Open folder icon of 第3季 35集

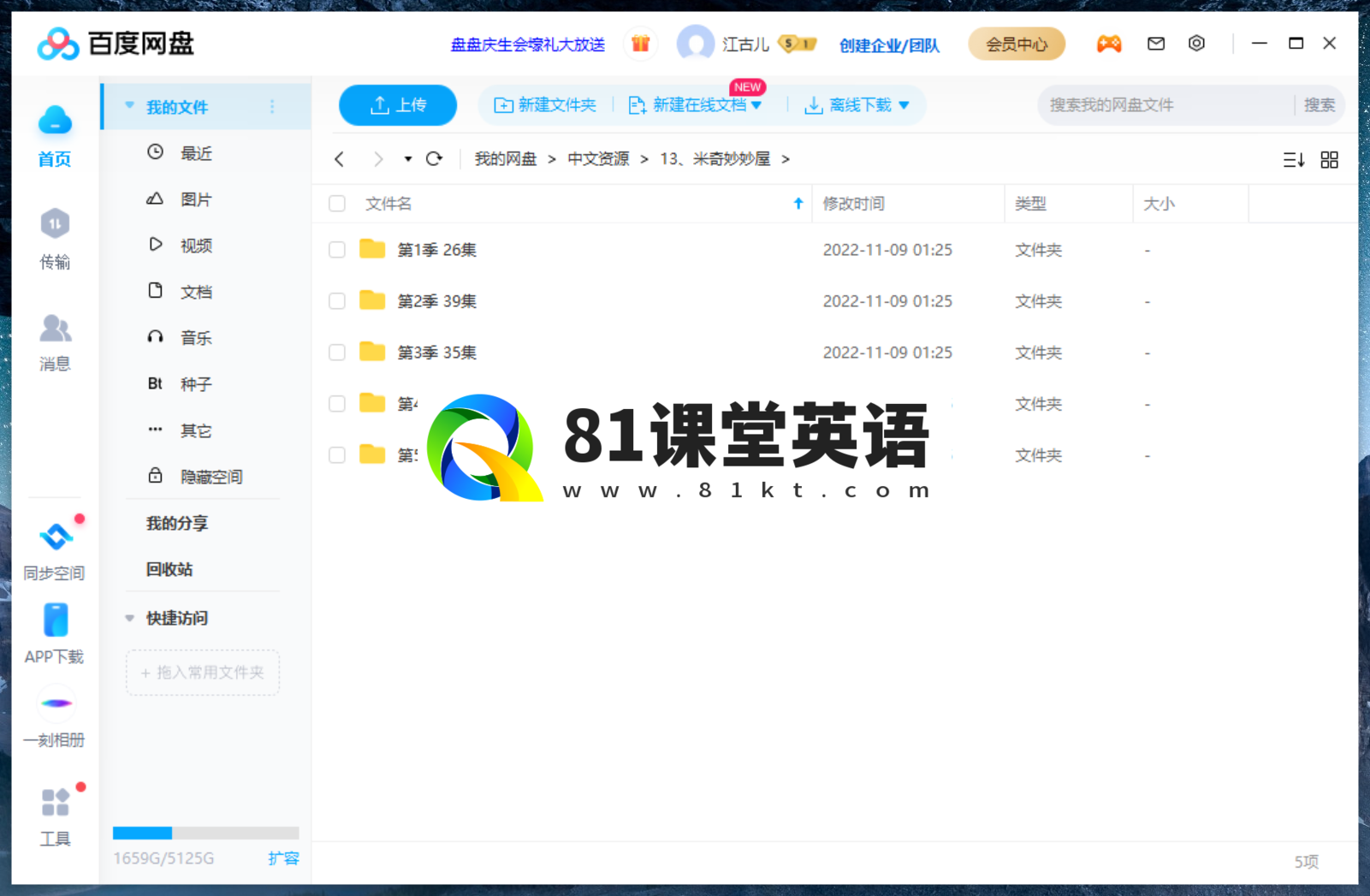pyautogui.click(x=372, y=352)
